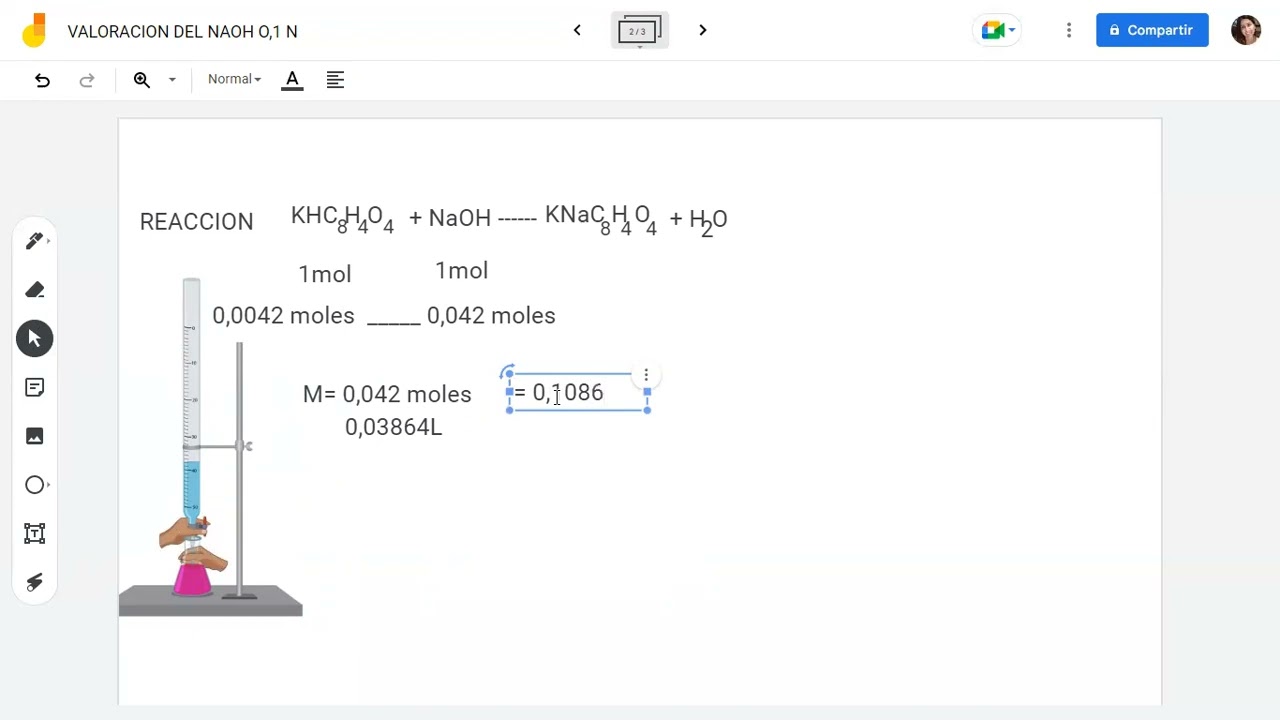Rename jam title VALORACION DEL NAOH 0,1 N
This screenshot has width=1280, height=720.
point(183,32)
